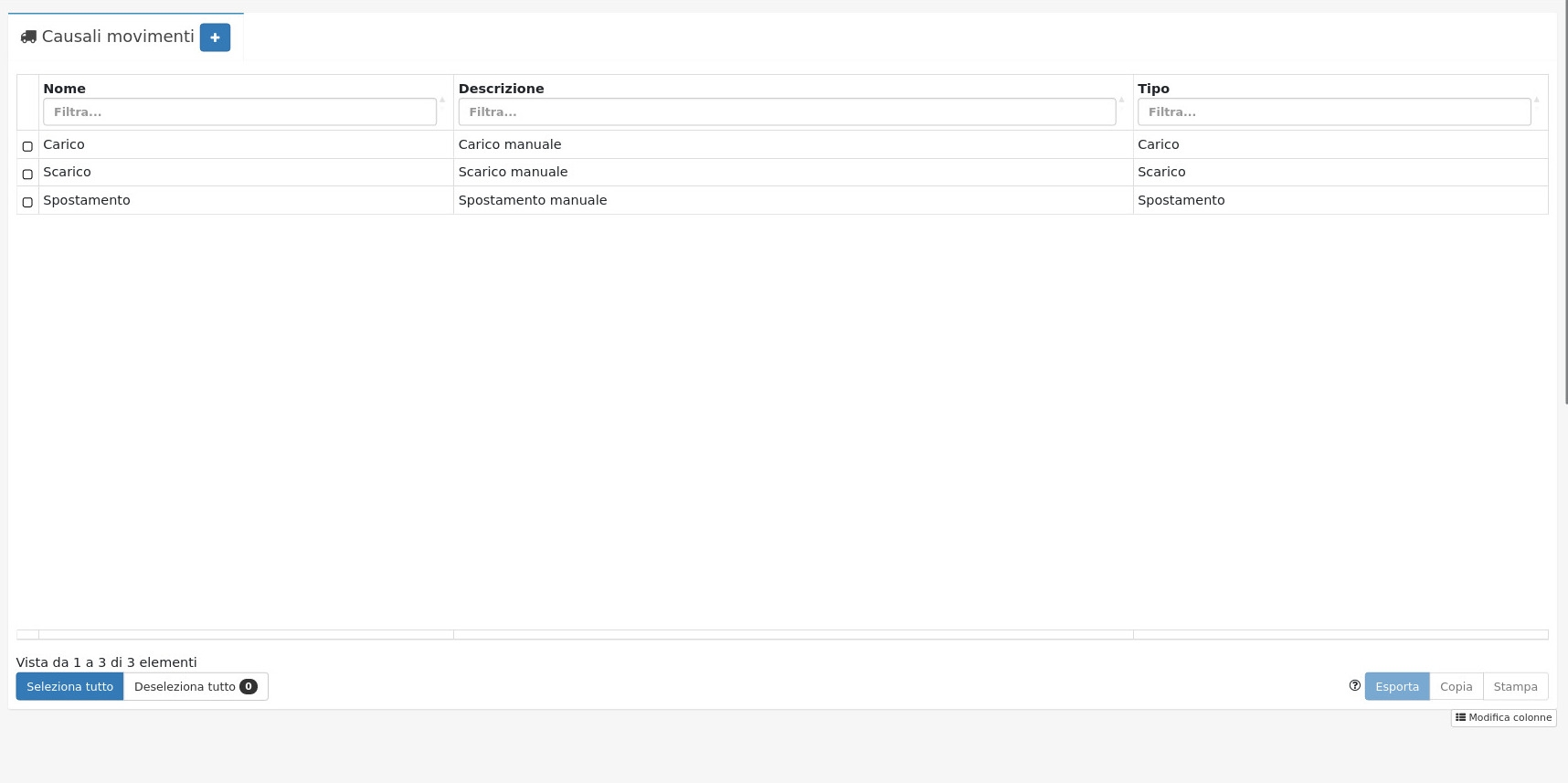This screenshot has height=783, width=1568.
Task: Enable the Spostamento row checkbox
Action: pyautogui.click(x=27, y=202)
